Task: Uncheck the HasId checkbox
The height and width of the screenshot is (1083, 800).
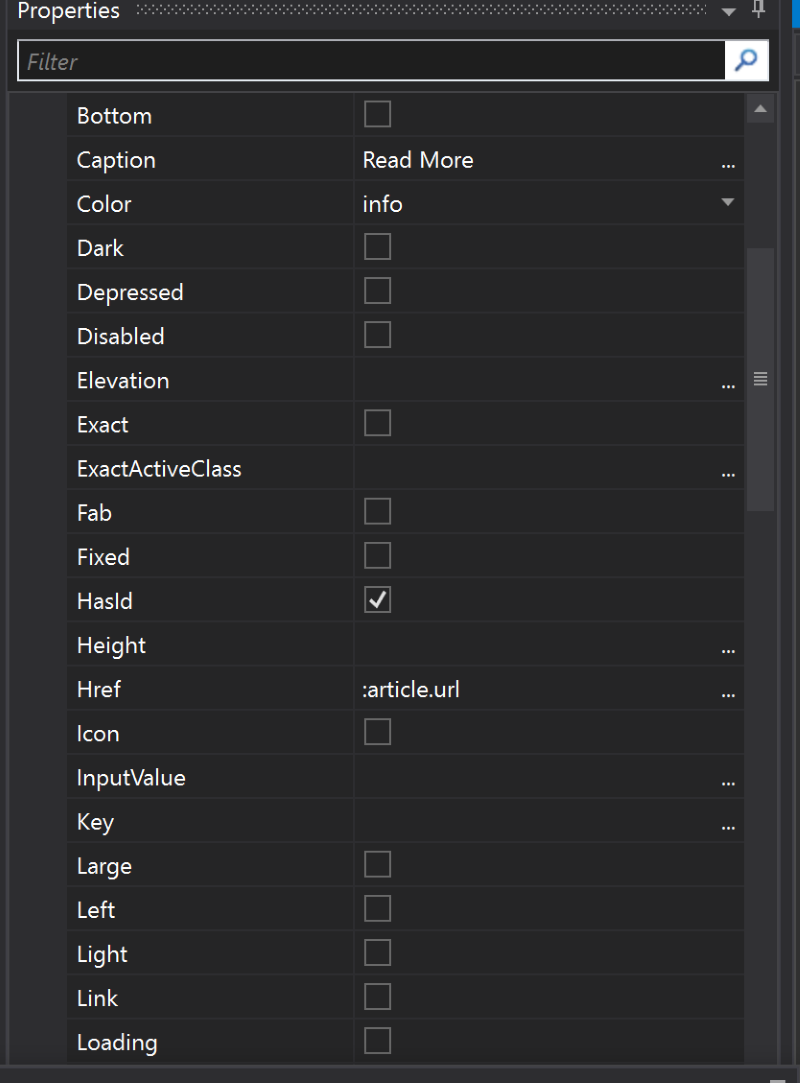Action: (377, 600)
